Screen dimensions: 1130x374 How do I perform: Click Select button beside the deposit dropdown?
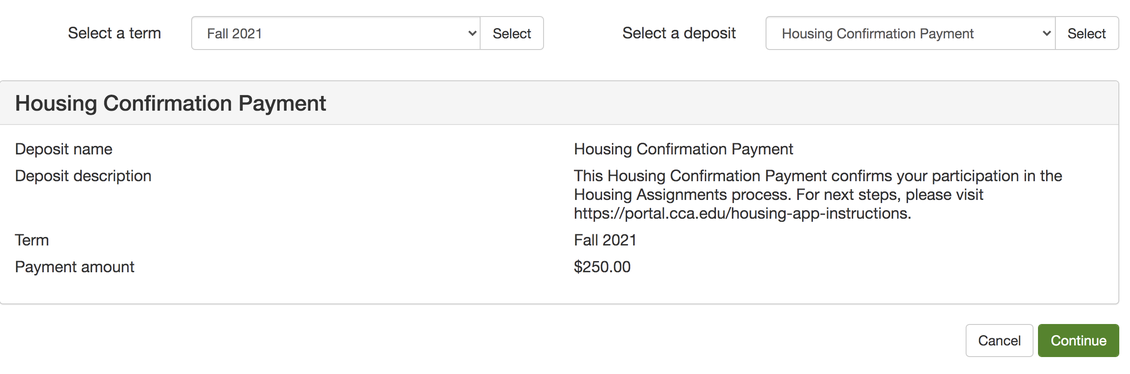pyautogui.click(x=1087, y=33)
